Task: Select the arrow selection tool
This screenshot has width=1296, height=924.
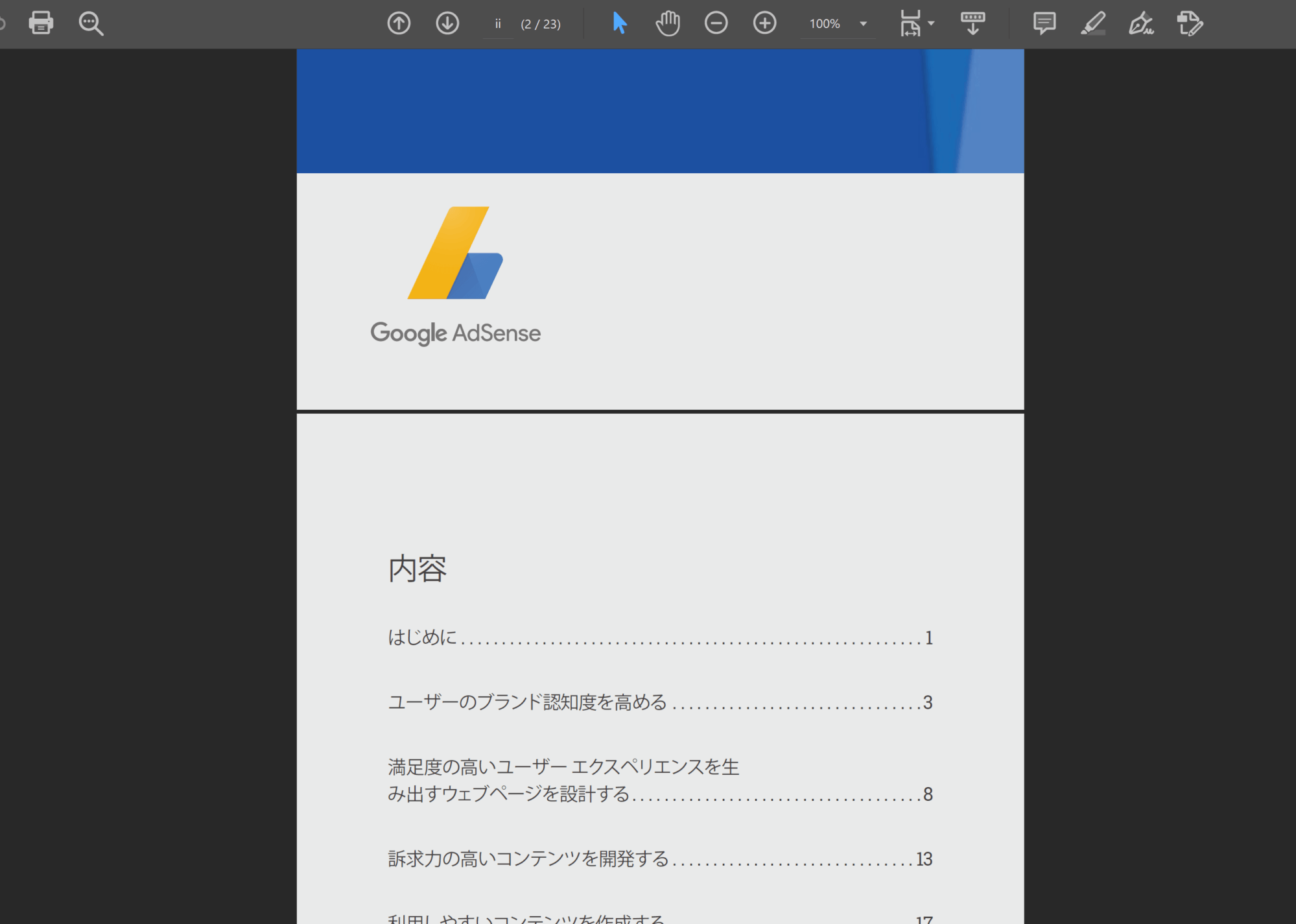Action: tap(620, 23)
